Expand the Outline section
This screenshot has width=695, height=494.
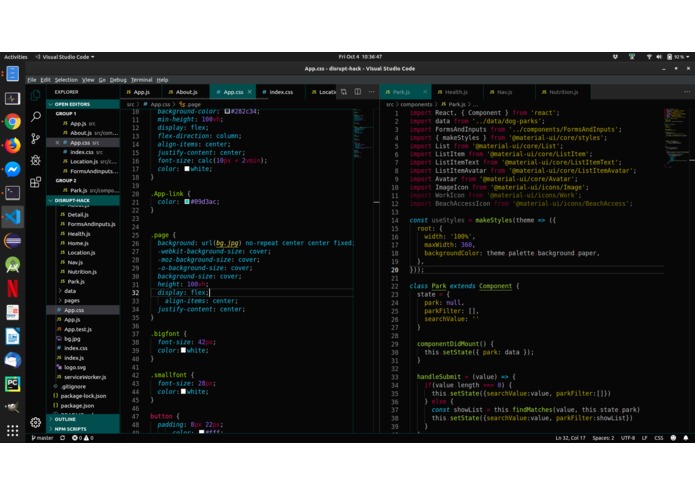click(x=83, y=419)
